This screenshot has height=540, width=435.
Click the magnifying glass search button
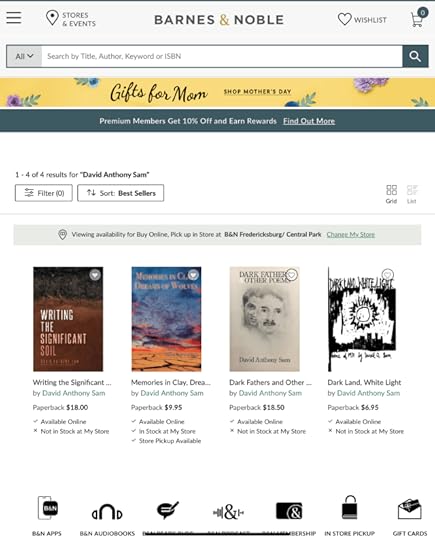(415, 56)
